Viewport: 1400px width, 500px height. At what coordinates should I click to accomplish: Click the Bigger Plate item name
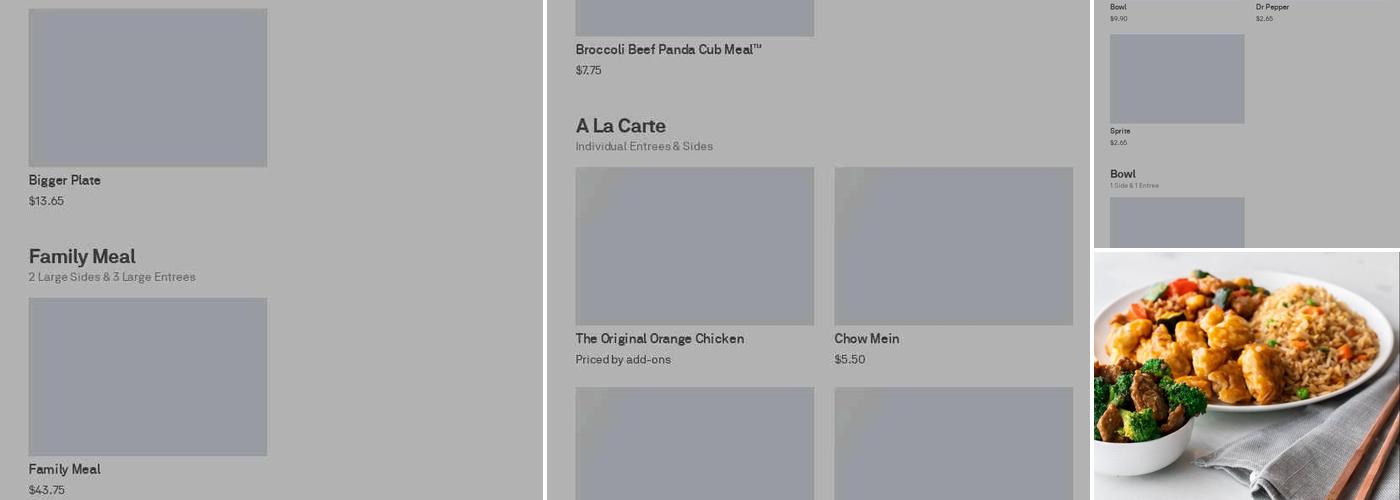pyautogui.click(x=65, y=181)
